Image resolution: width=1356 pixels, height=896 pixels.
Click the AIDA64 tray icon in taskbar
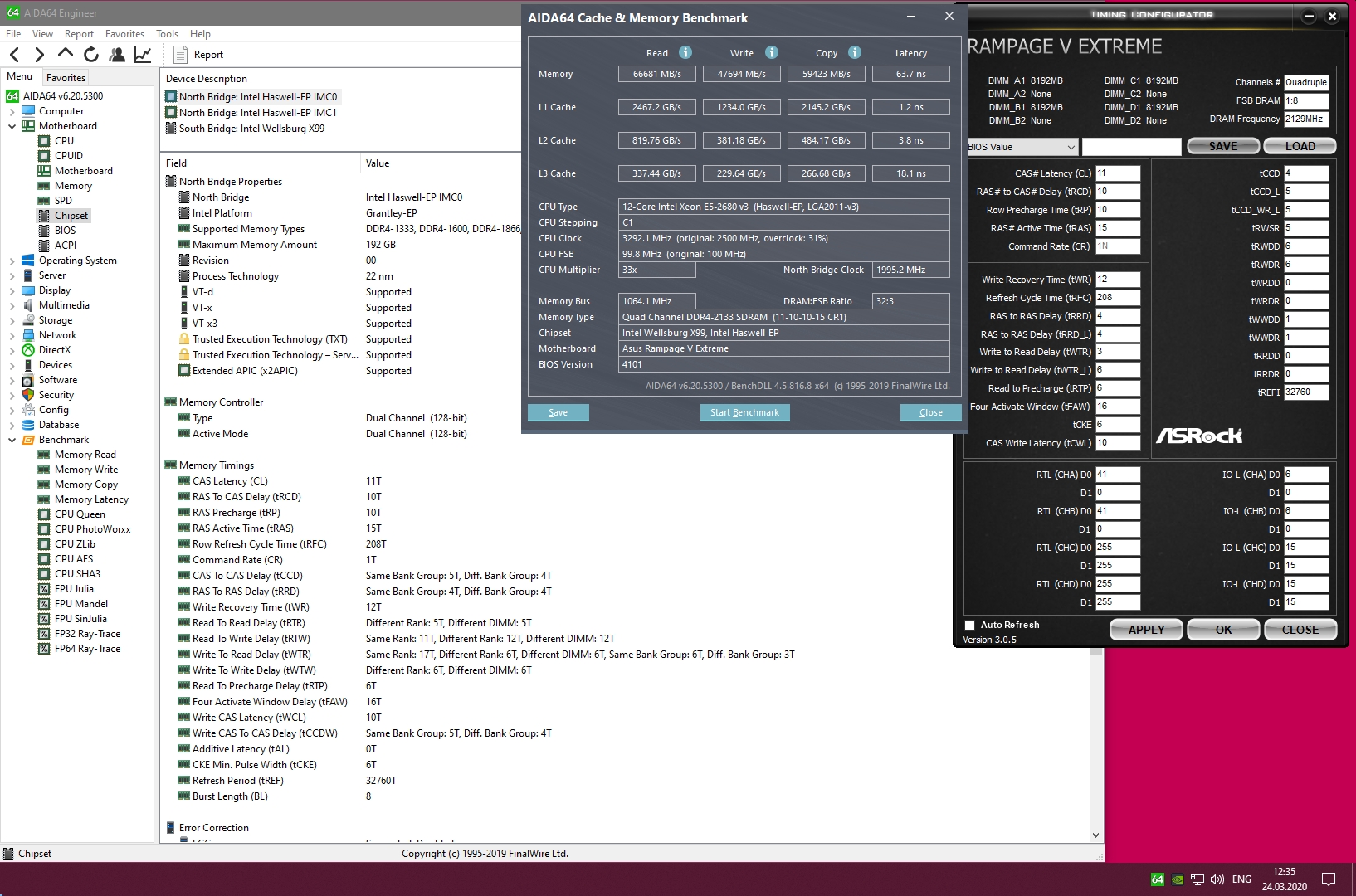coord(1158,879)
